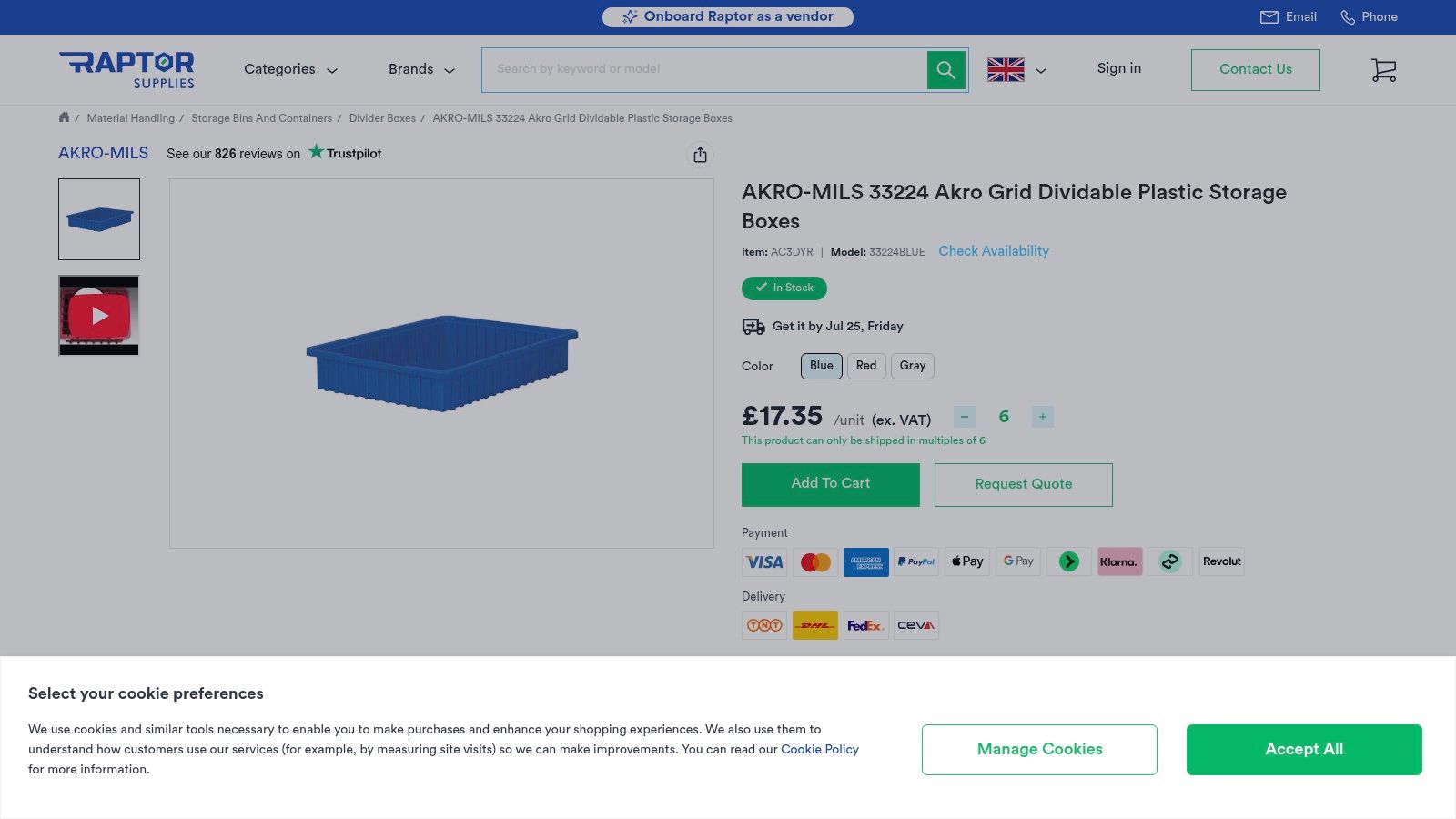Select the Gray color option
1456x819 pixels.
[912, 366]
